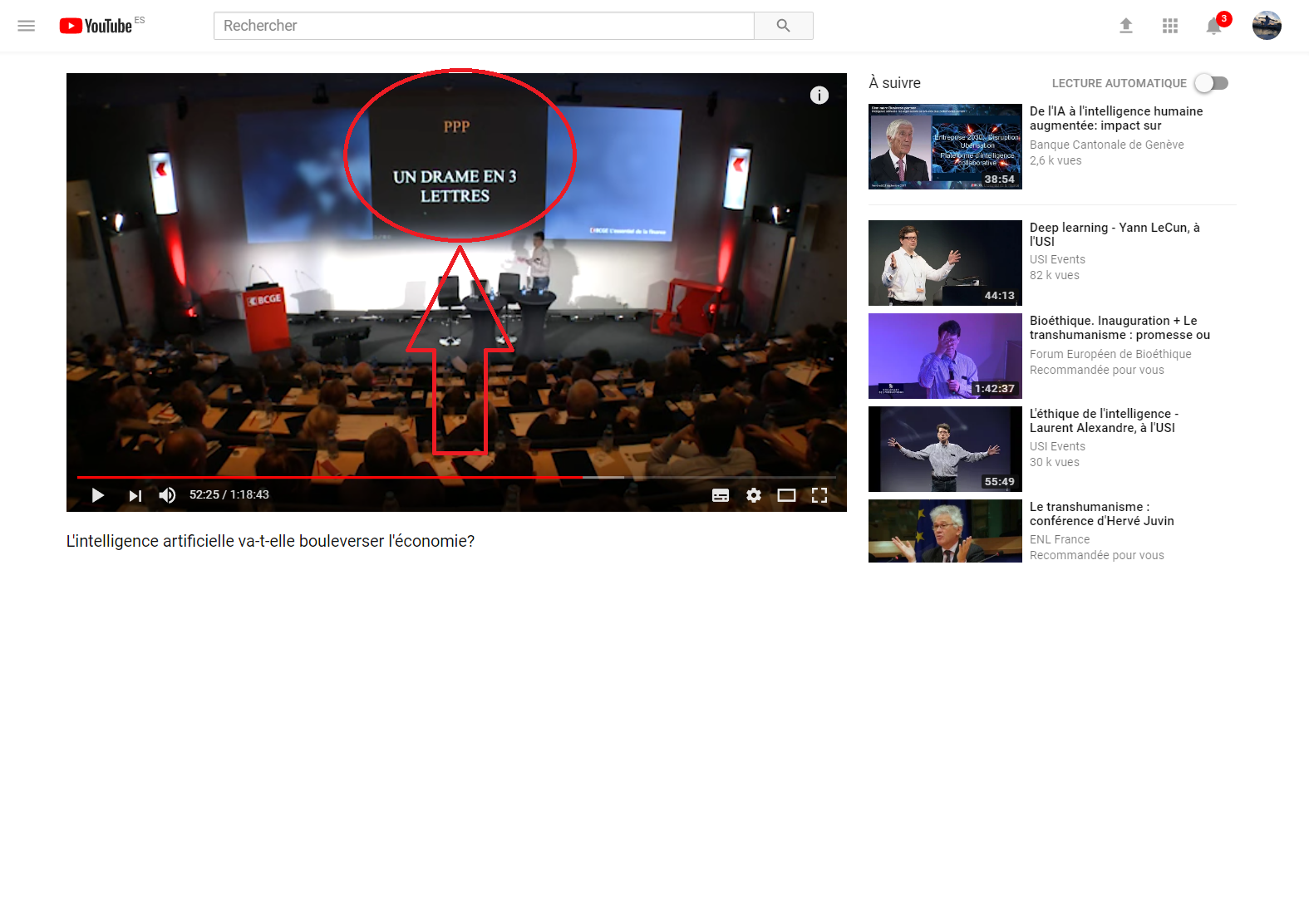The width and height of the screenshot is (1309, 924).
Task: Click the 'À suivre' heading
Action: [x=894, y=83]
